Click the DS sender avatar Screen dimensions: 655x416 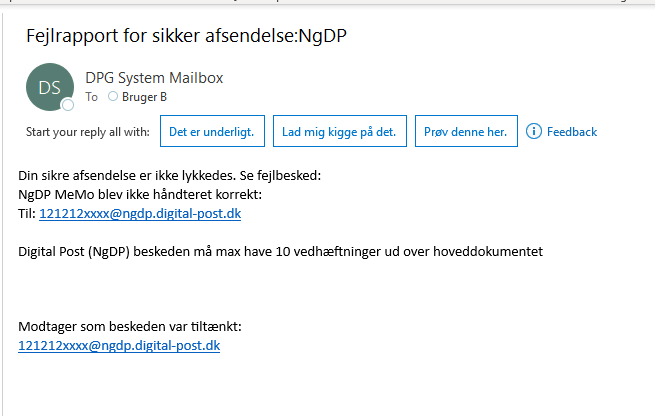click(x=50, y=87)
